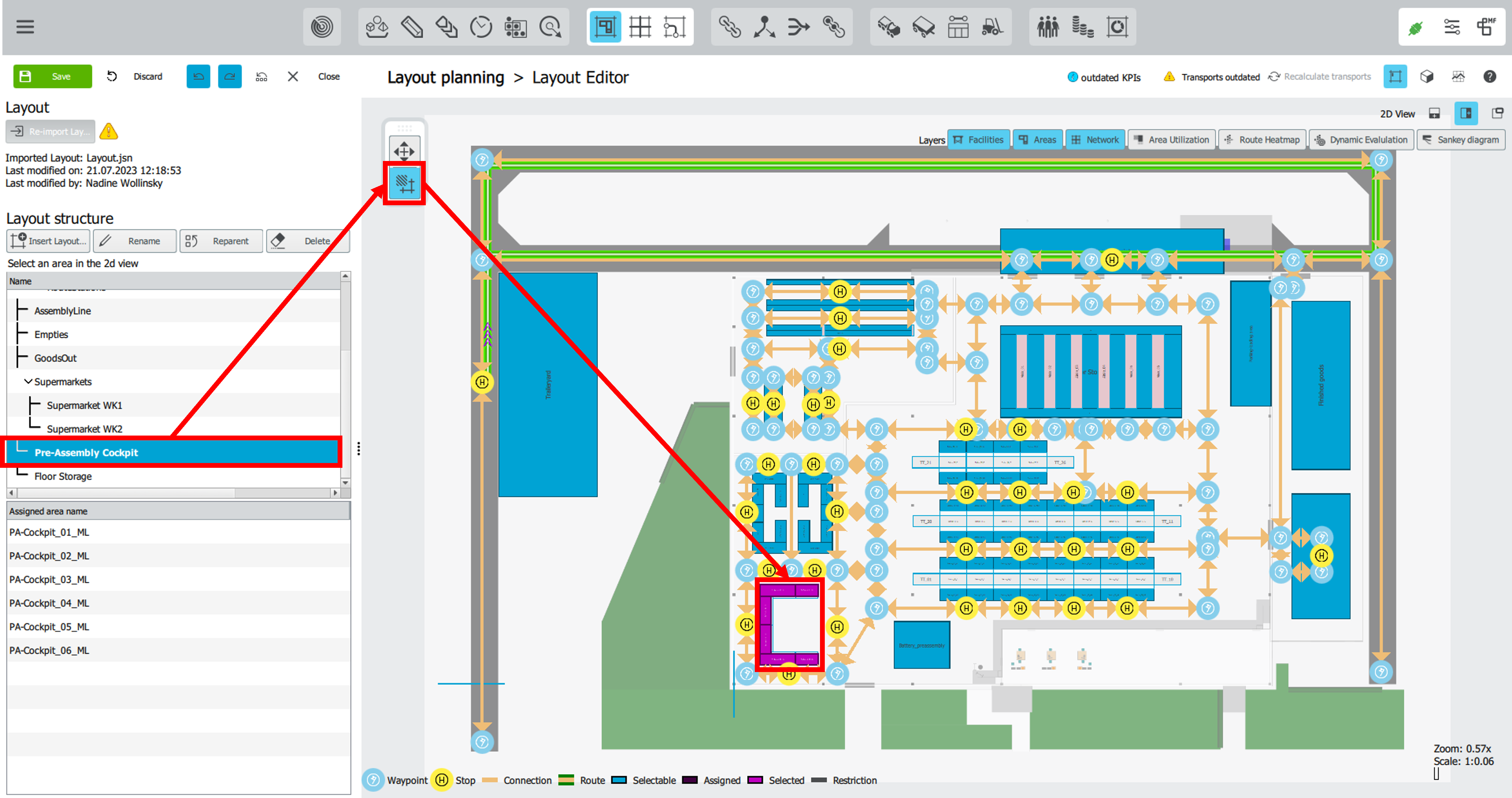Viewport: 1512px width, 798px height.
Task: Click the tree scrollbar down arrow
Action: [x=346, y=483]
